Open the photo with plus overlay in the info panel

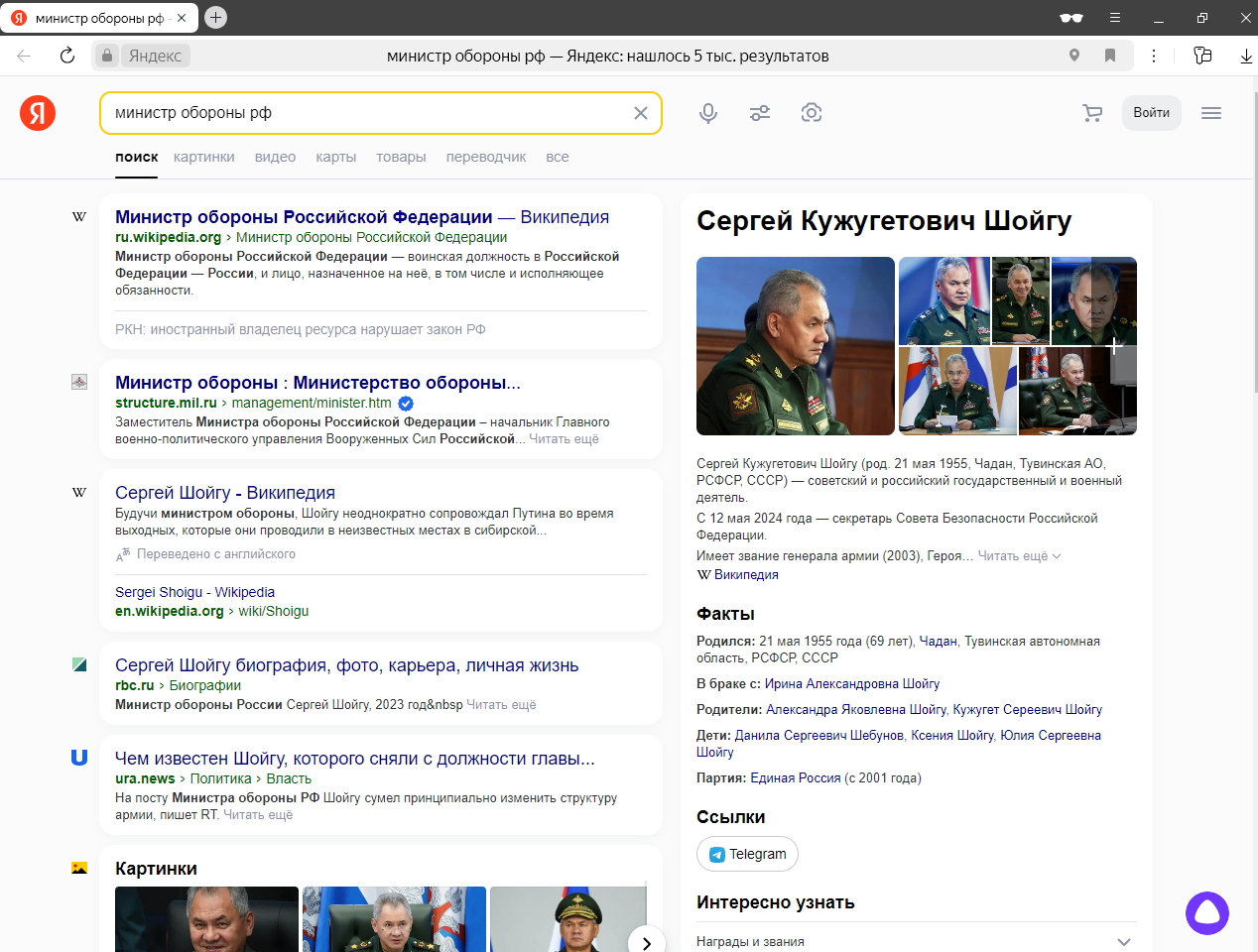pyautogui.click(x=1078, y=391)
